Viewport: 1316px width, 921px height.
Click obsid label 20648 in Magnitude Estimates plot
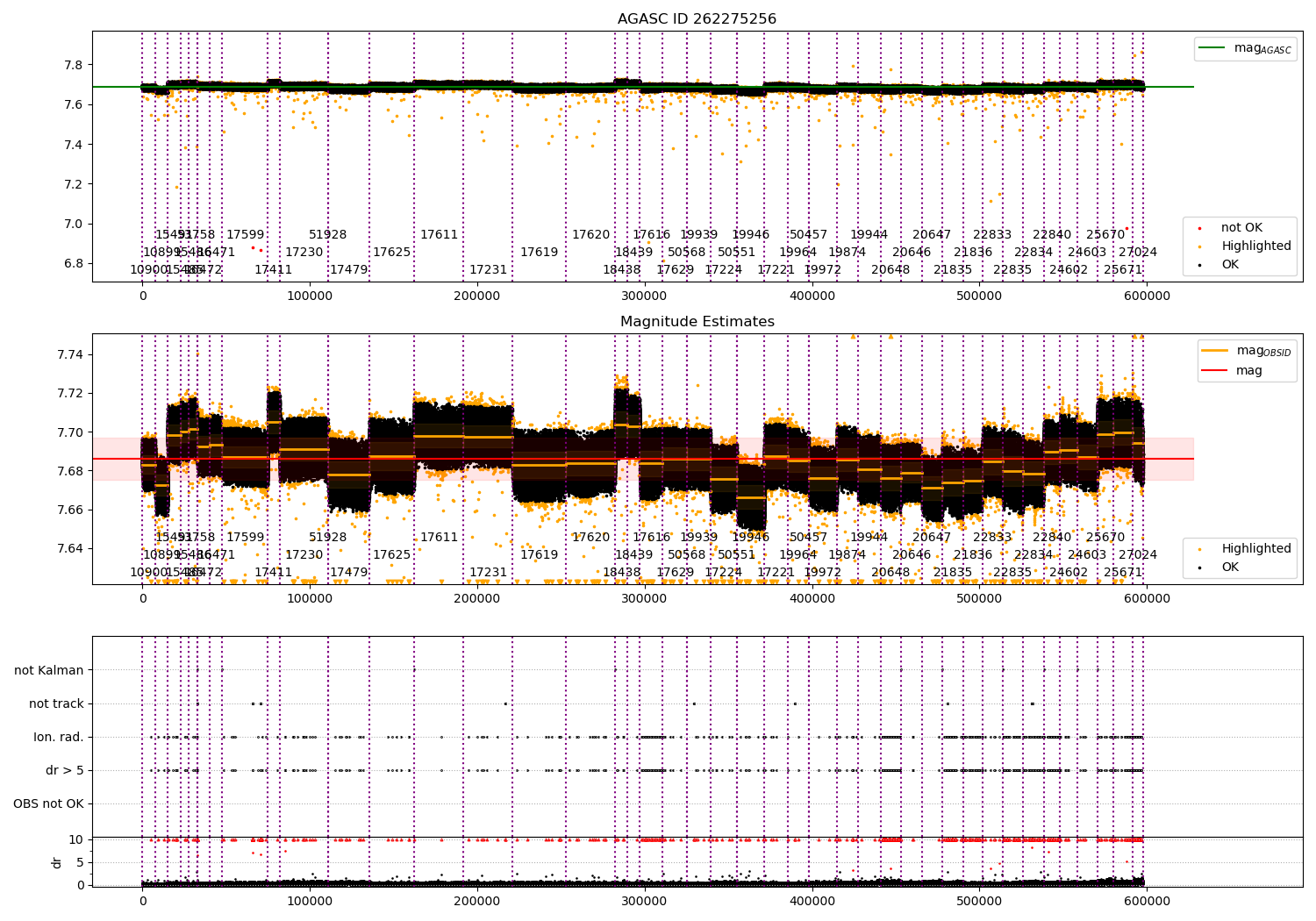[x=891, y=573]
